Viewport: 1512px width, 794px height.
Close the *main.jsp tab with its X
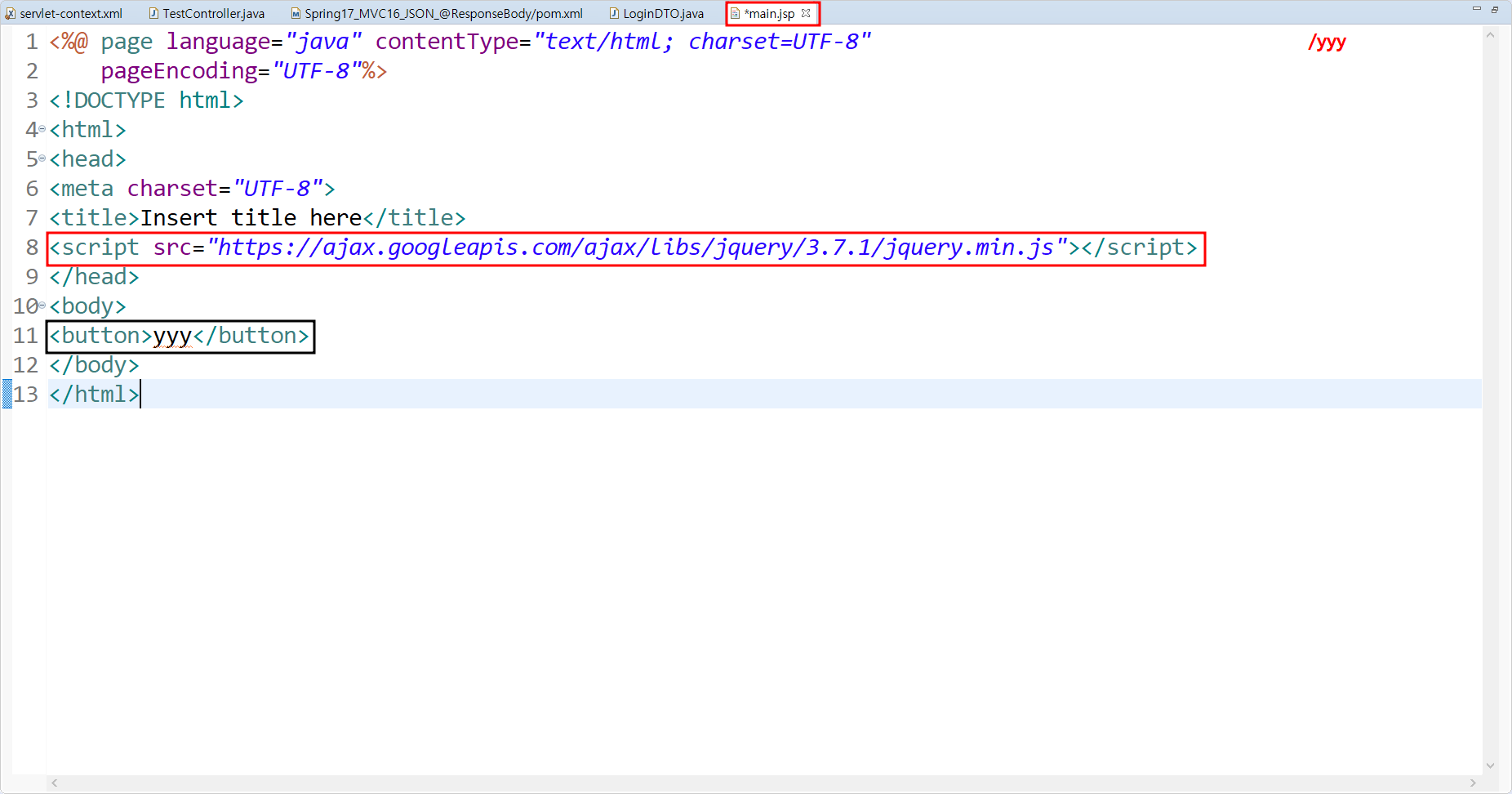[806, 13]
